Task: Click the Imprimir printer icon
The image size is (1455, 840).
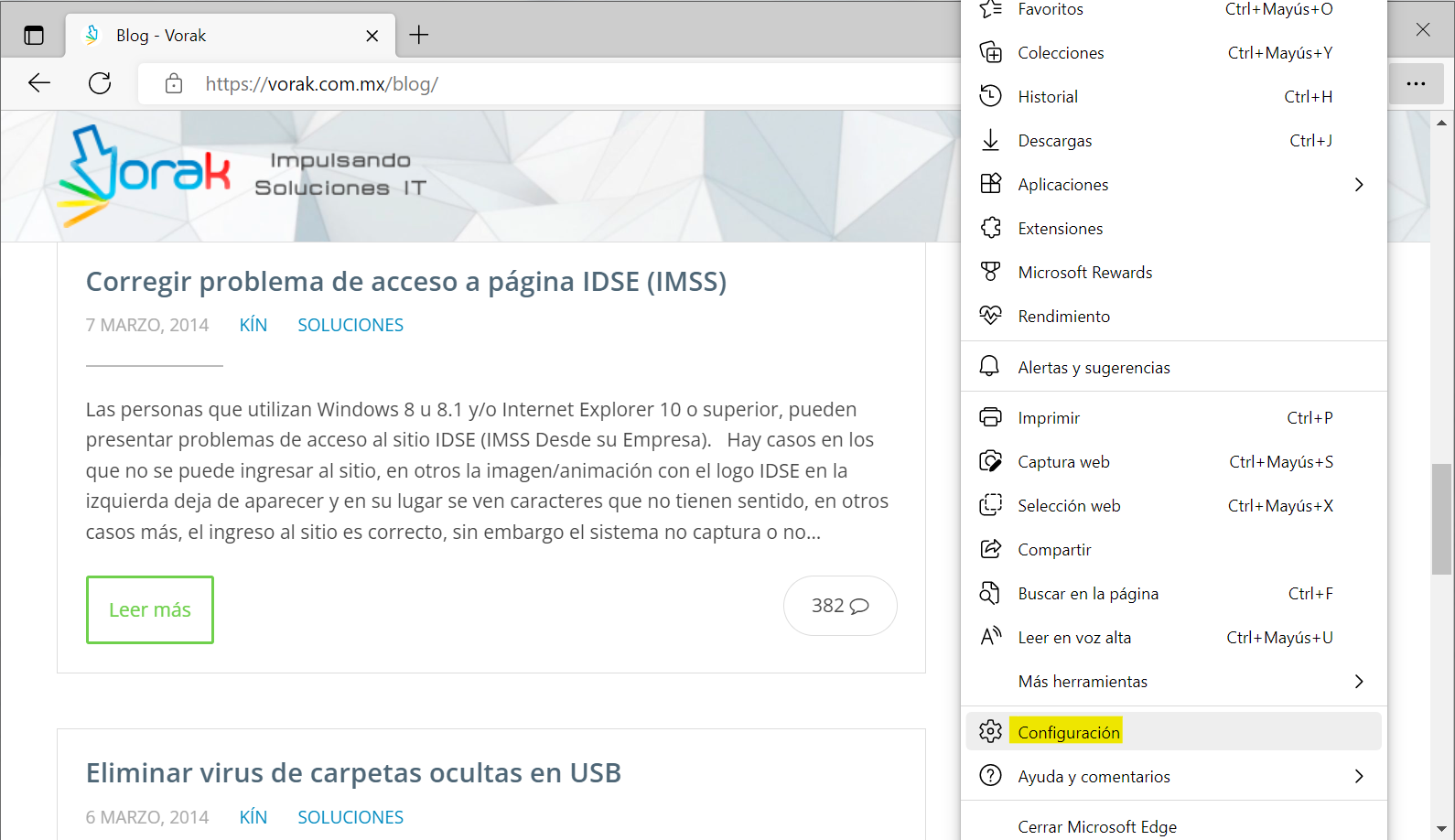Action: pos(990,417)
